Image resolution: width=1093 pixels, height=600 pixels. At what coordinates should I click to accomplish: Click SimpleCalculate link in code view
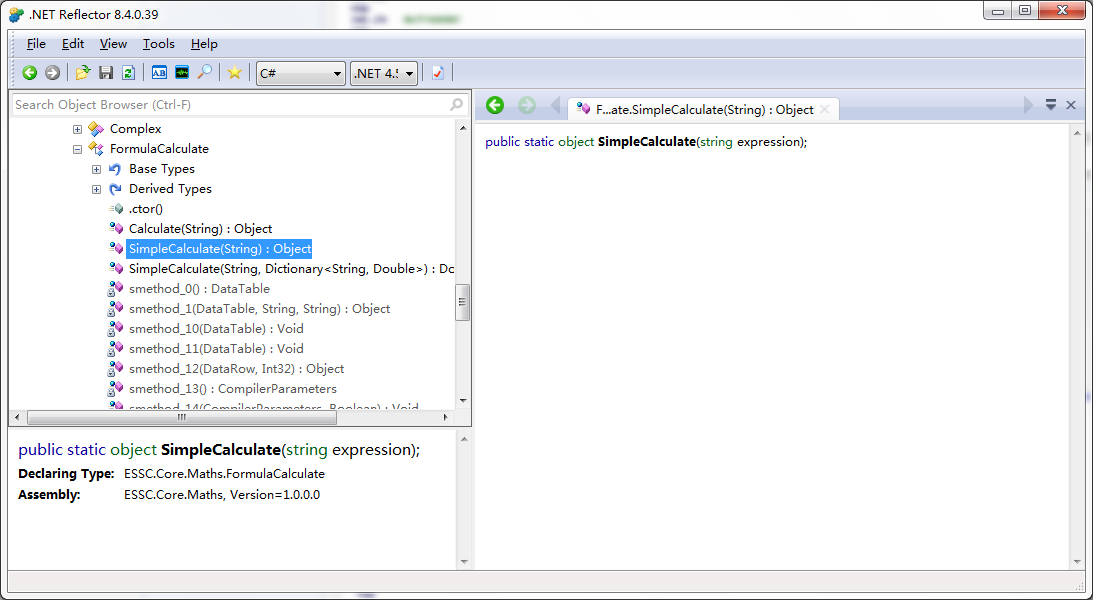click(647, 142)
